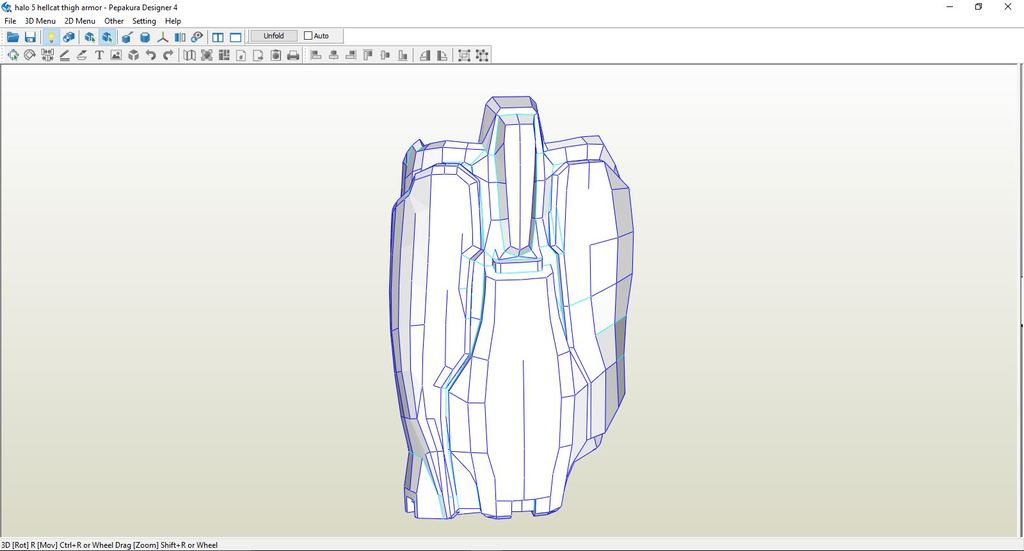Click the dotted selection handles icon

[482, 55]
